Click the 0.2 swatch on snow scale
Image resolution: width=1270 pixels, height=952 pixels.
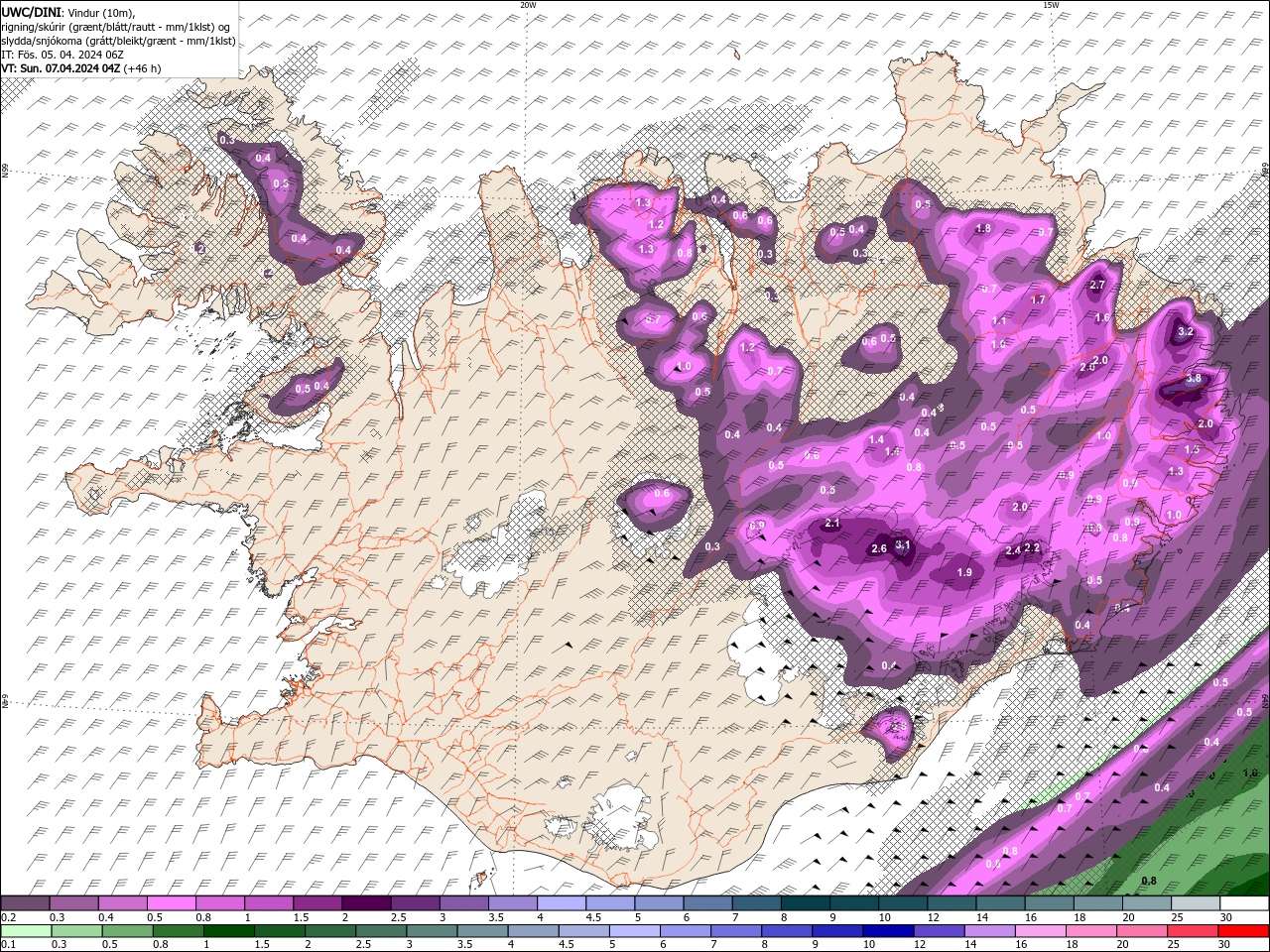[x=25, y=903]
